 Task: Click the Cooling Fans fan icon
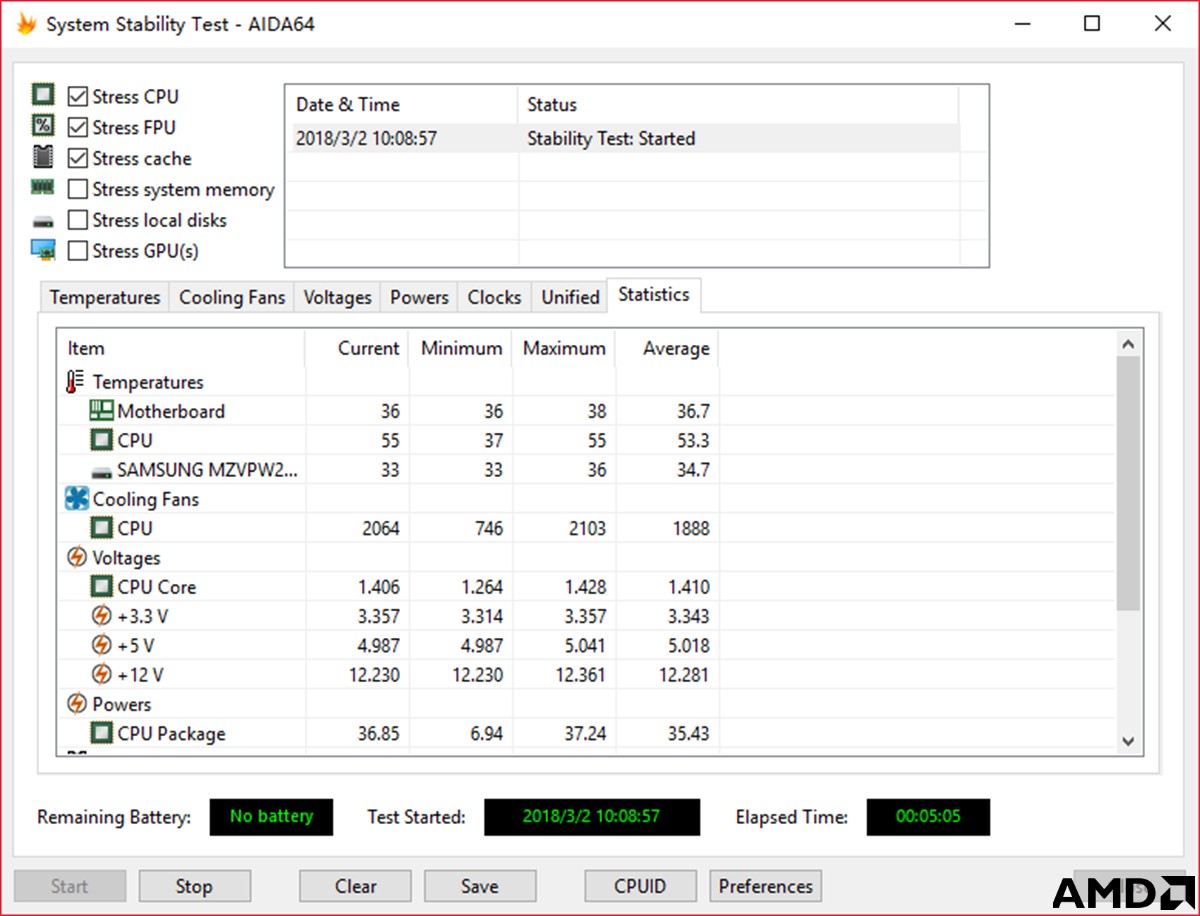click(x=77, y=499)
